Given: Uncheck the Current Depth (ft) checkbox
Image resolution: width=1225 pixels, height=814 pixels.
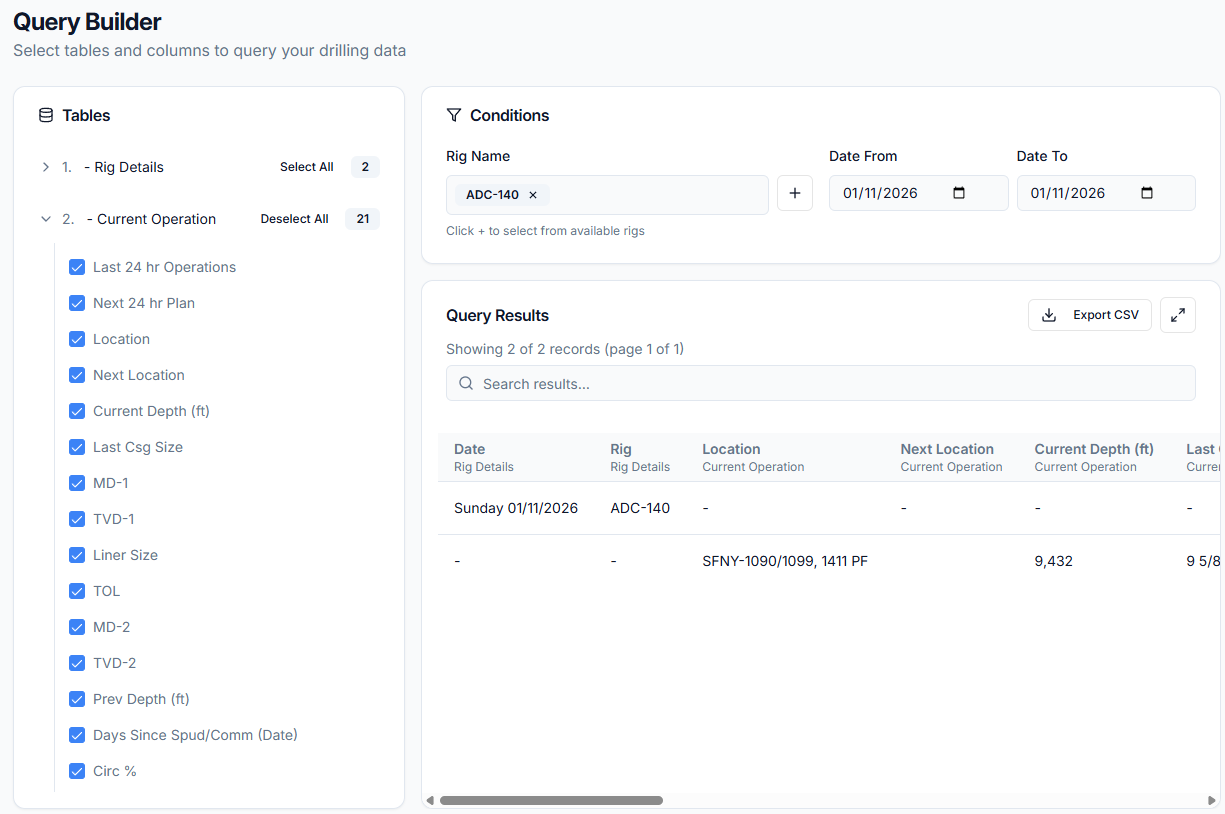Looking at the screenshot, I should click(x=77, y=411).
